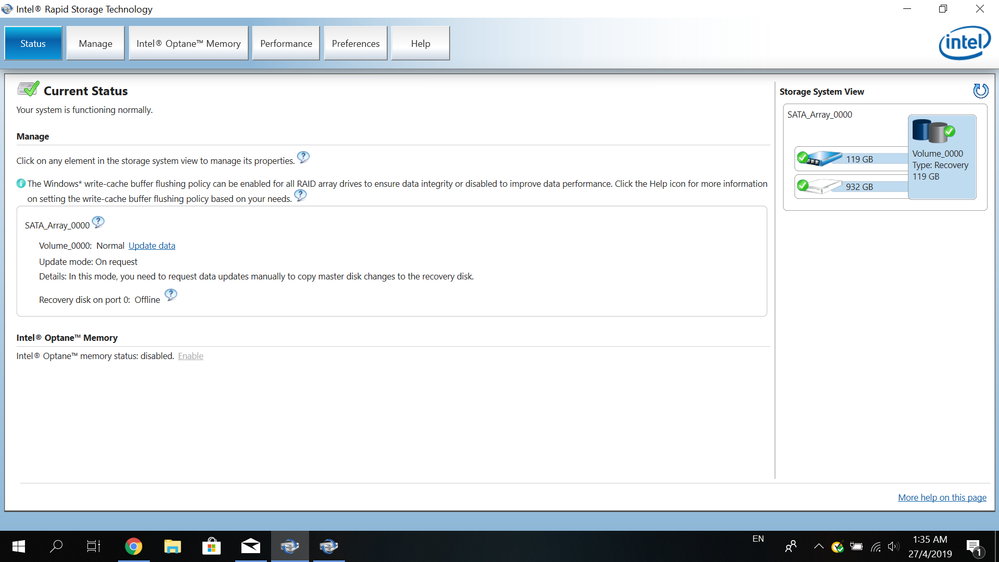The width and height of the screenshot is (999, 562).
Task: Click the Update mode: On request text
Action: 88,261
